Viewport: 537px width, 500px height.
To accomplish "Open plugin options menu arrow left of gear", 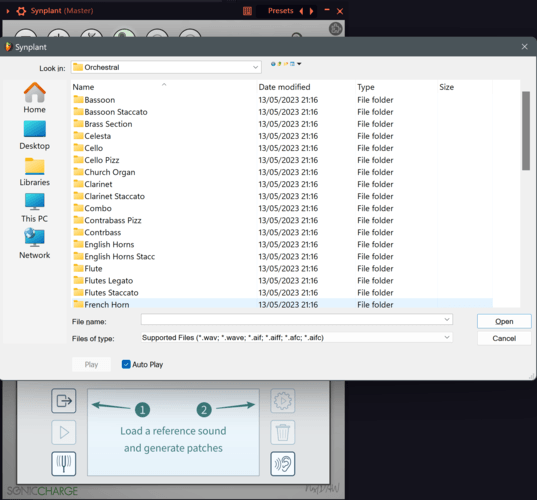I will click(x=8, y=11).
